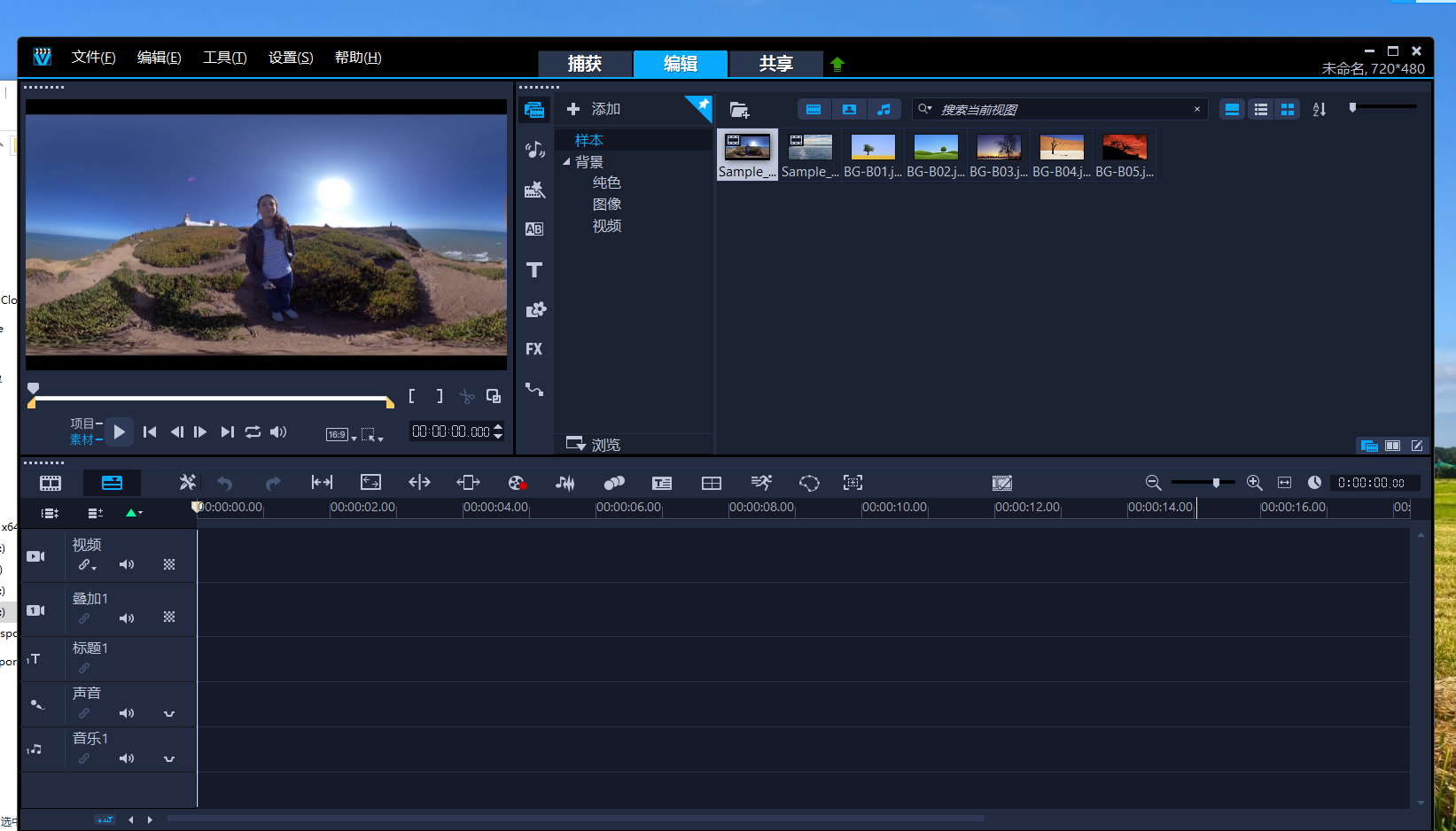Open the FX filter library

point(533,349)
